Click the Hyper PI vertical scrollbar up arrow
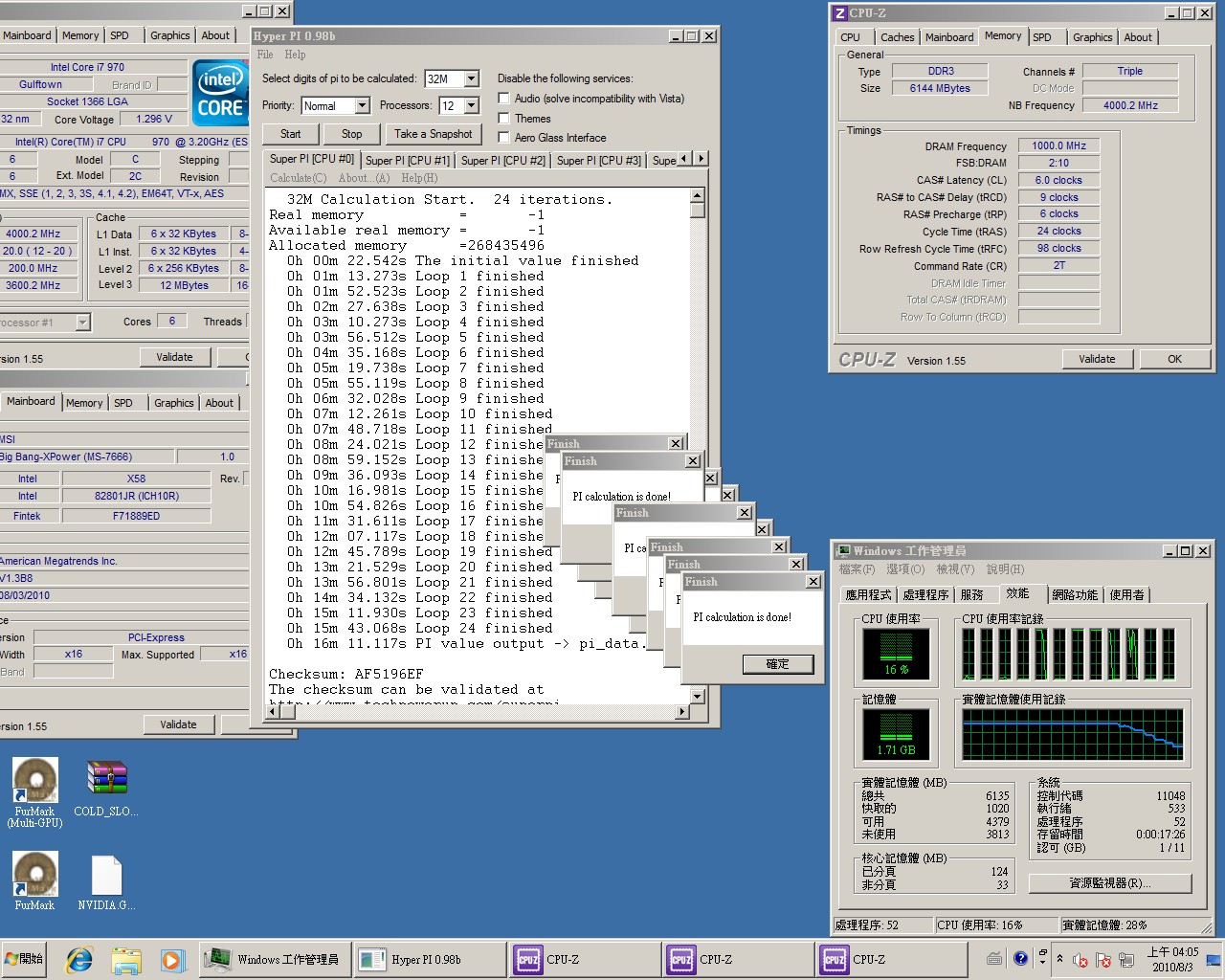This screenshot has width=1225, height=980. (x=697, y=195)
